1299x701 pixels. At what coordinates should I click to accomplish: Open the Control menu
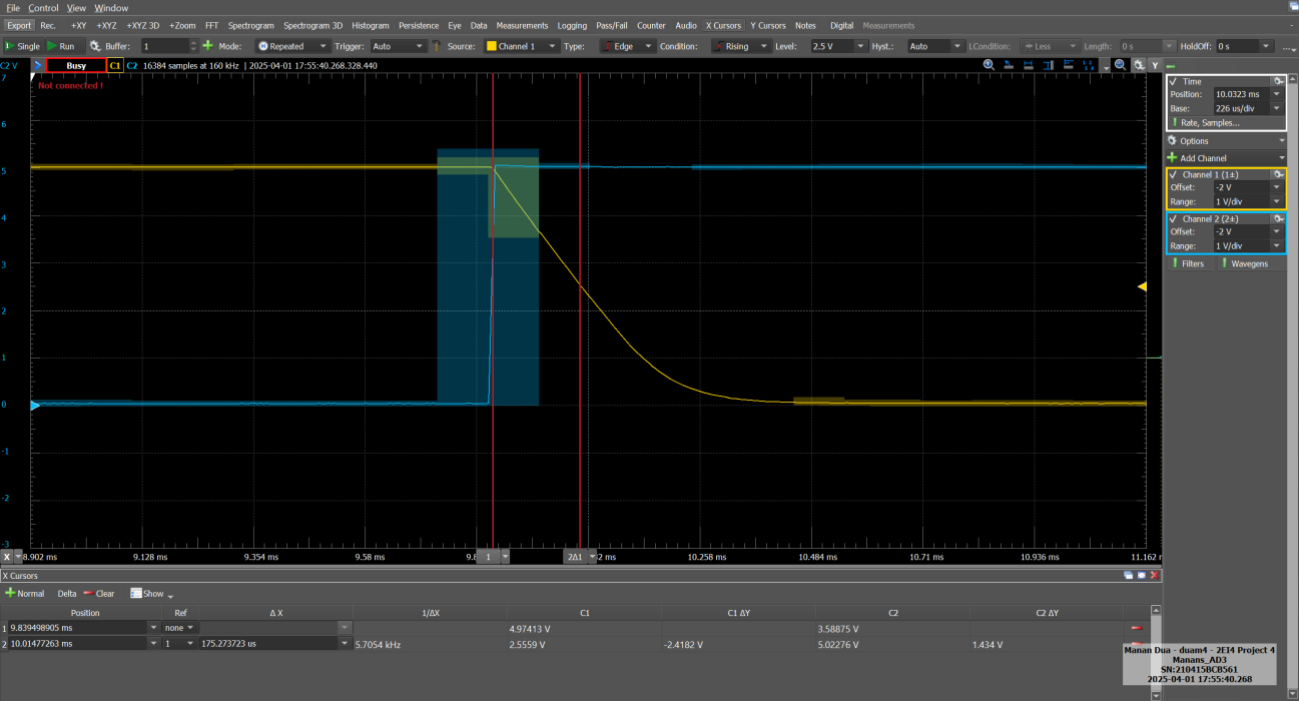(x=43, y=7)
